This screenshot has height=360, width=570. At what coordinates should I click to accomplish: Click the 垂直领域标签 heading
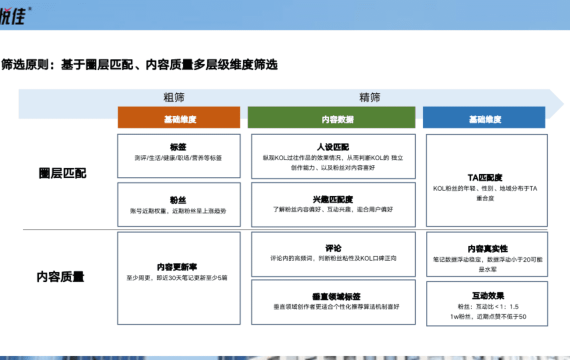(336, 297)
